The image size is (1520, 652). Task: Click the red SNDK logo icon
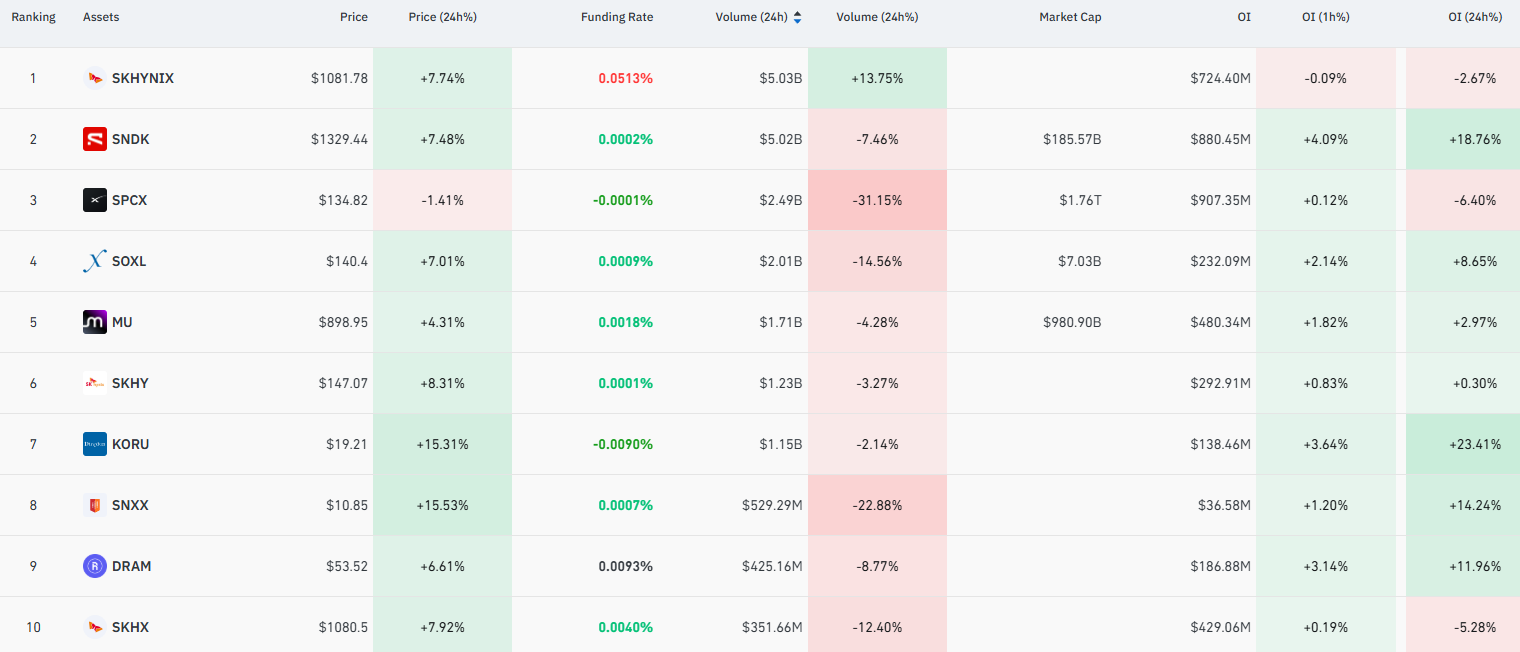95,139
